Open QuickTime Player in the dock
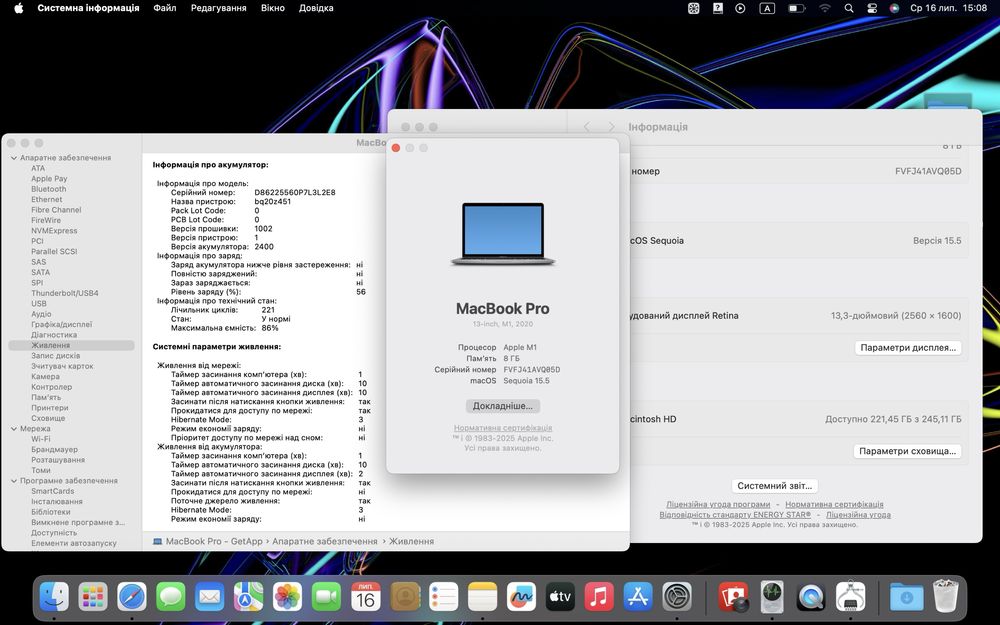The image size is (1000, 625). 811,598
